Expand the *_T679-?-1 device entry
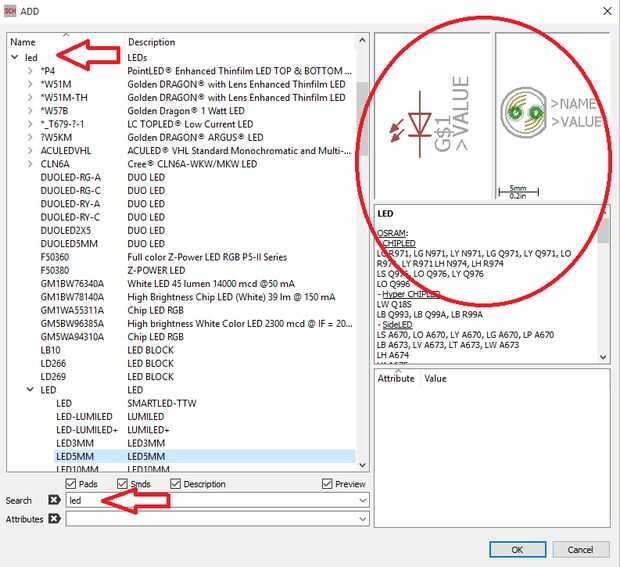This screenshot has width=620, height=567. click(30, 124)
